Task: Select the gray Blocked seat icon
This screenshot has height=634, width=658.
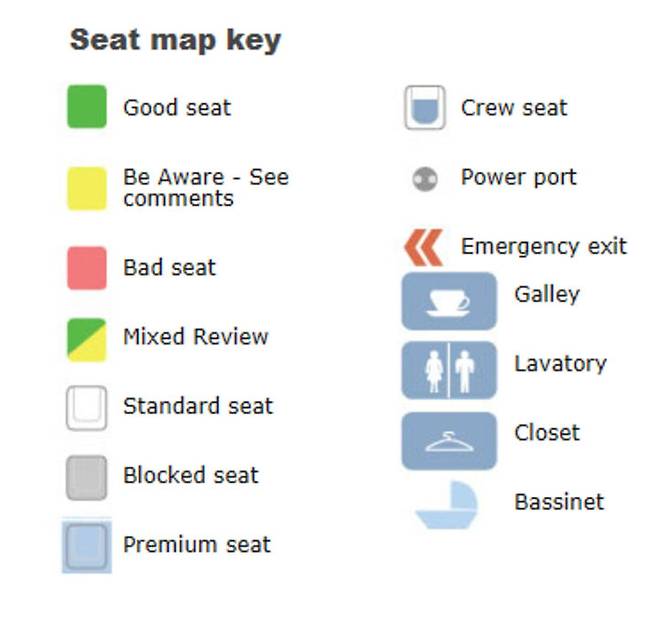Action: [x=87, y=476]
